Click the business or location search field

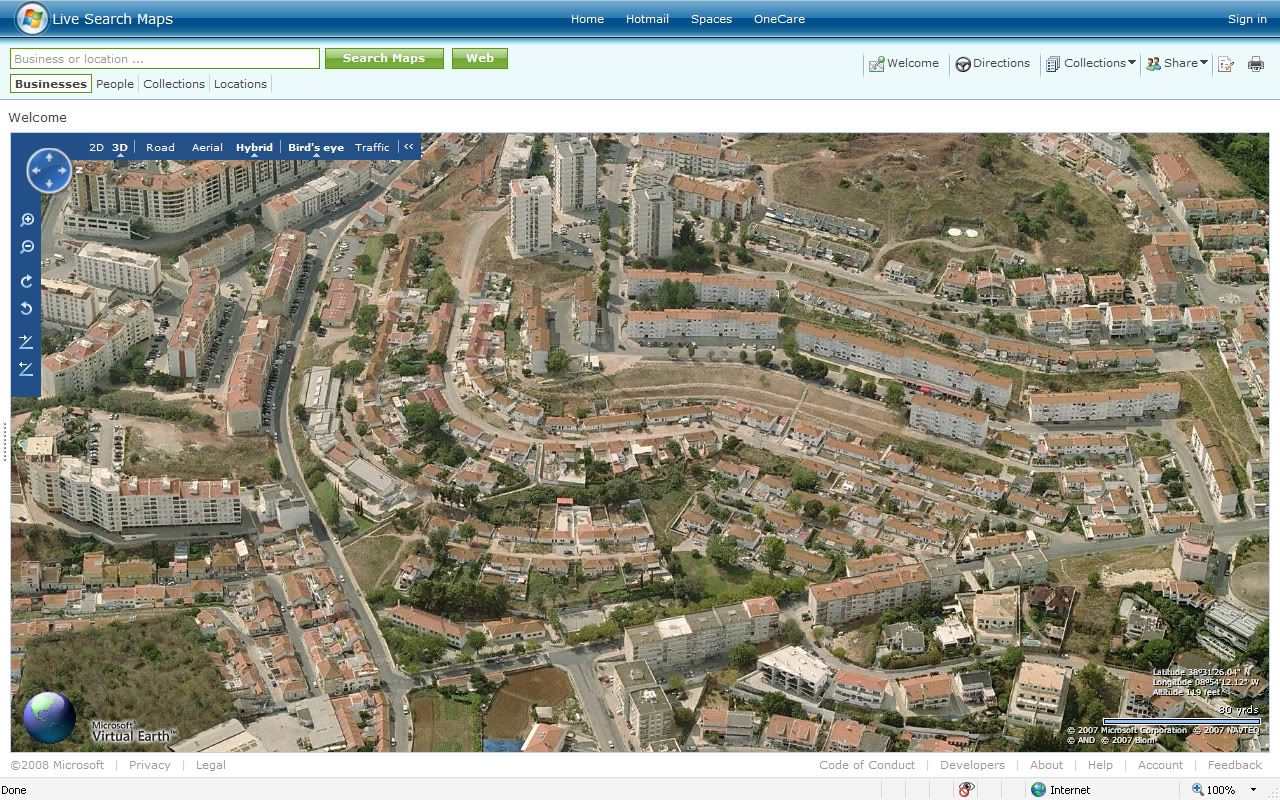[x=165, y=59]
